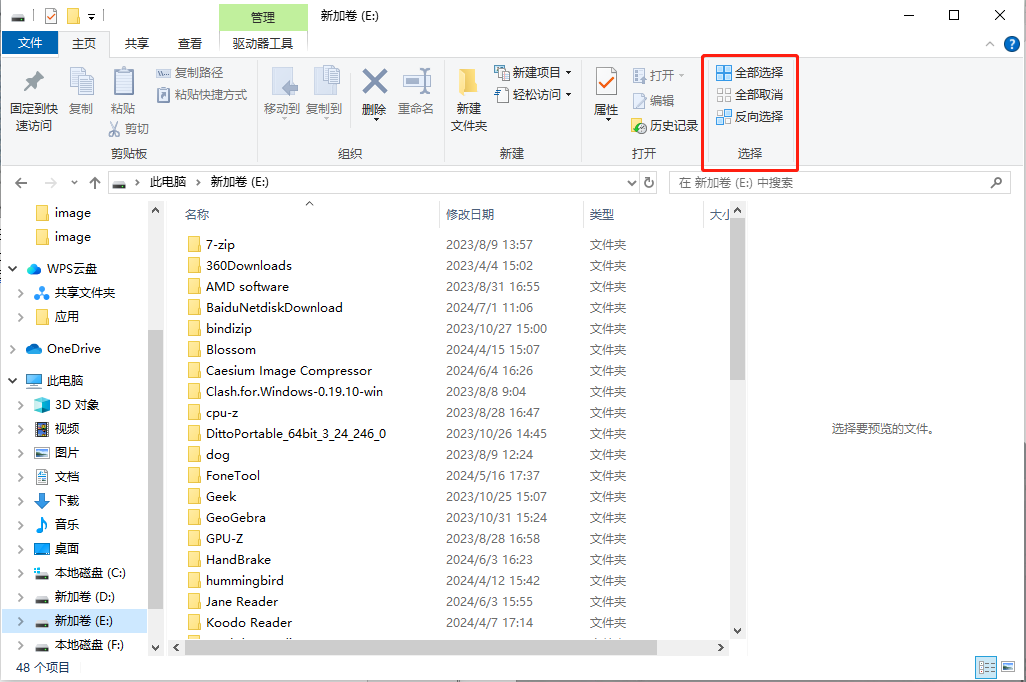Switch to large thumbnail view
The image size is (1026, 682).
pos(1008,667)
